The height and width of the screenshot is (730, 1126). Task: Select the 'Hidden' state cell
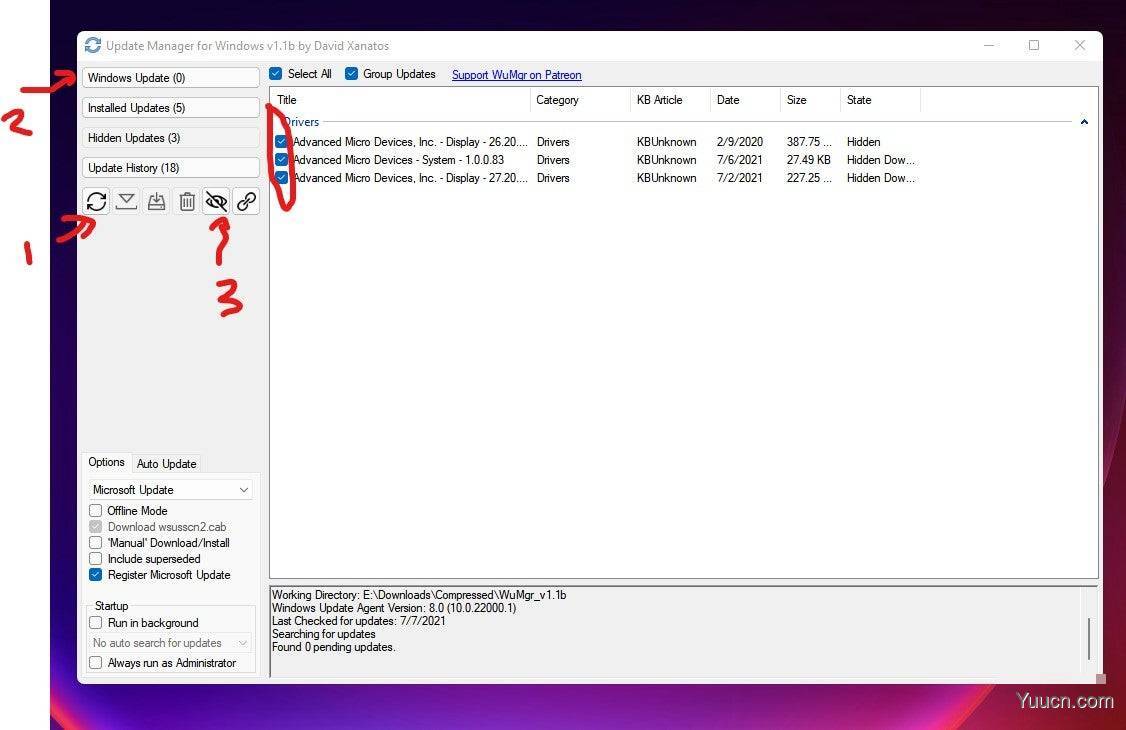click(863, 142)
